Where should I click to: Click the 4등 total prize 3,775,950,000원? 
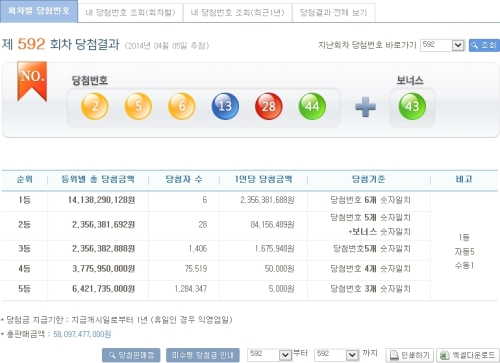pyautogui.click(x=103, y=269)
